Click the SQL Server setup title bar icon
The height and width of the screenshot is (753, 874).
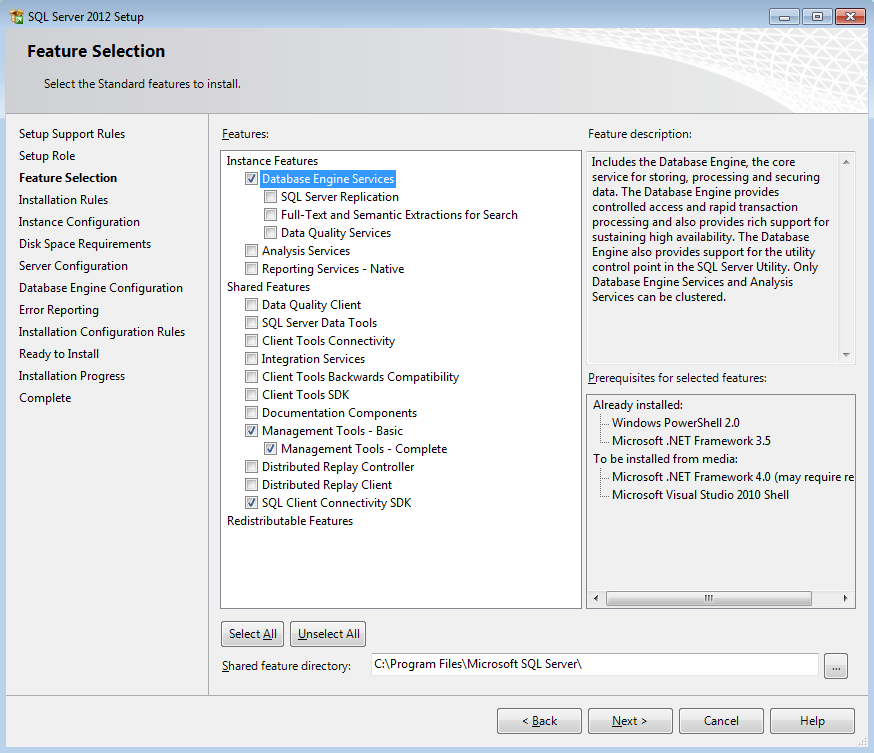(16, 16)
